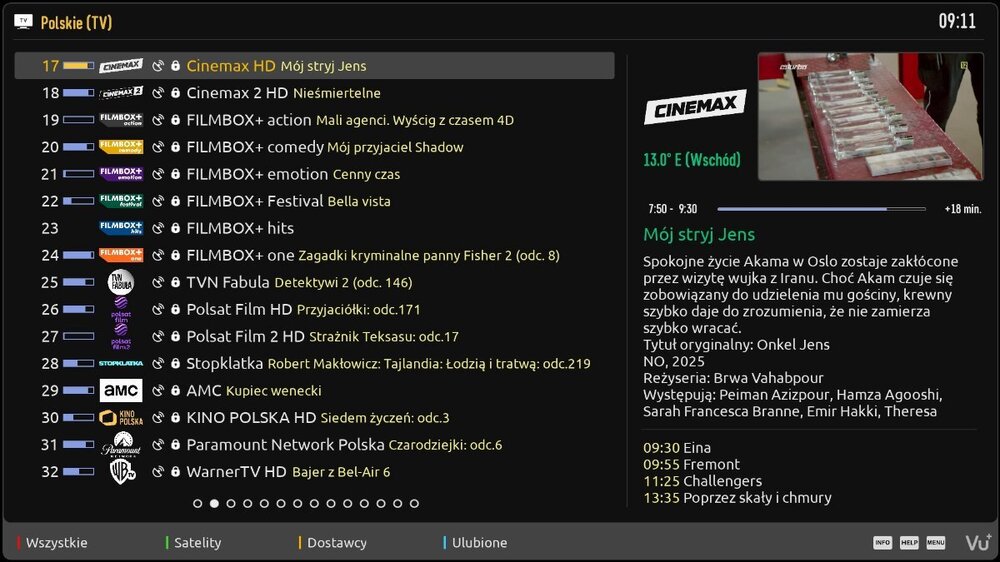Click the Paramount Network Polska logo
This screenshot has width=1000, height=562.
click(x=121, y=445)
